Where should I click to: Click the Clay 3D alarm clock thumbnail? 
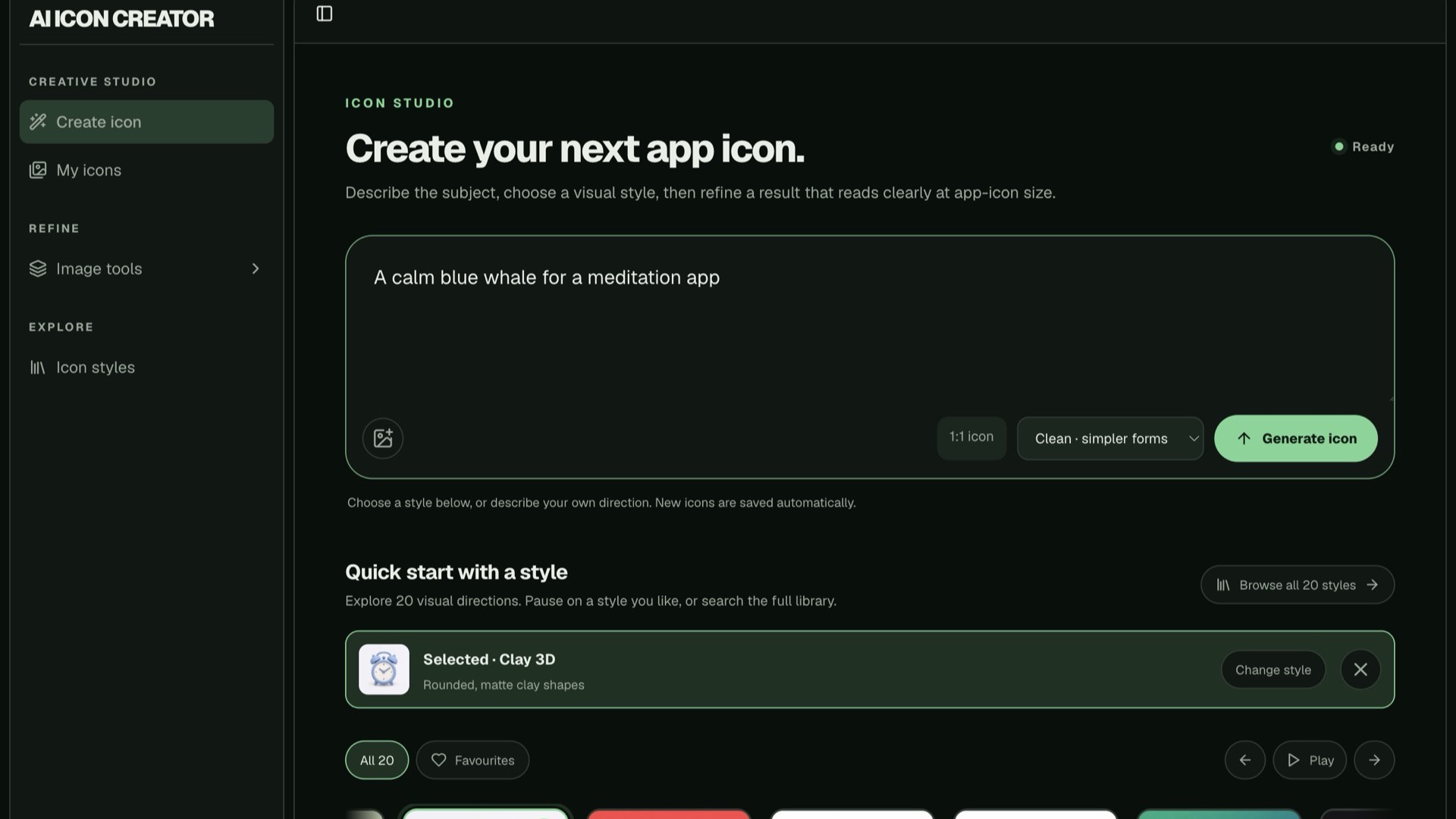click(384, 670)
